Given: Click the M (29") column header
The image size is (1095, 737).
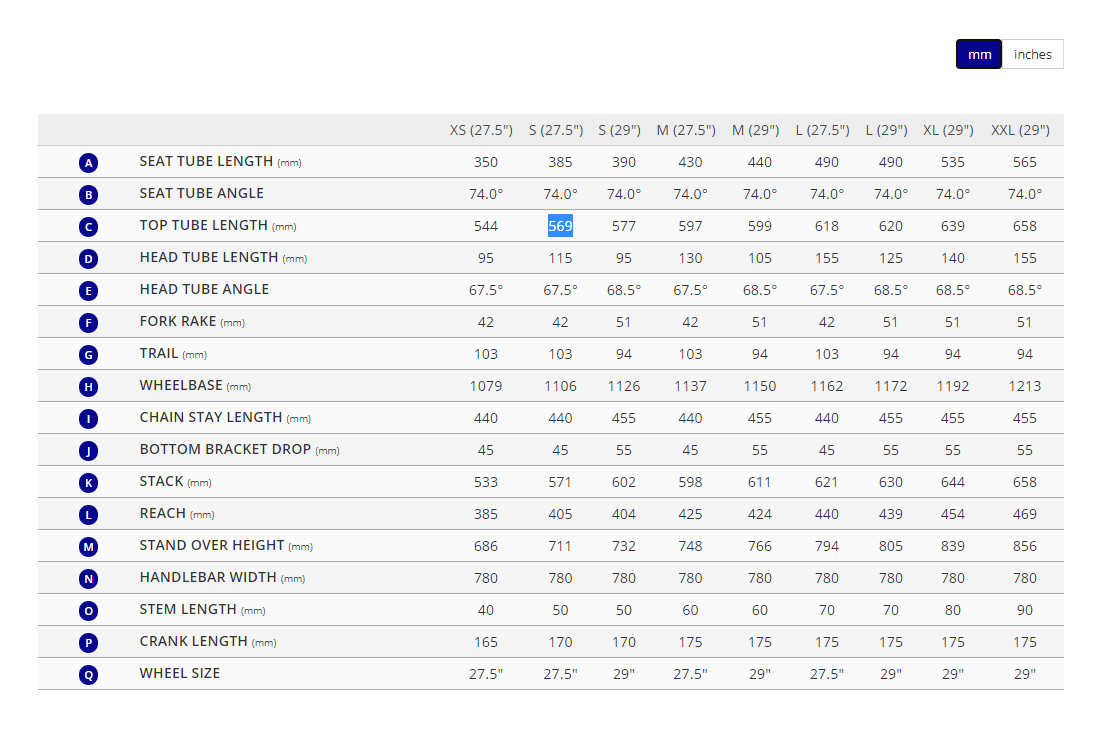Looking at the screenshot, I should click(x=755, y=130).
